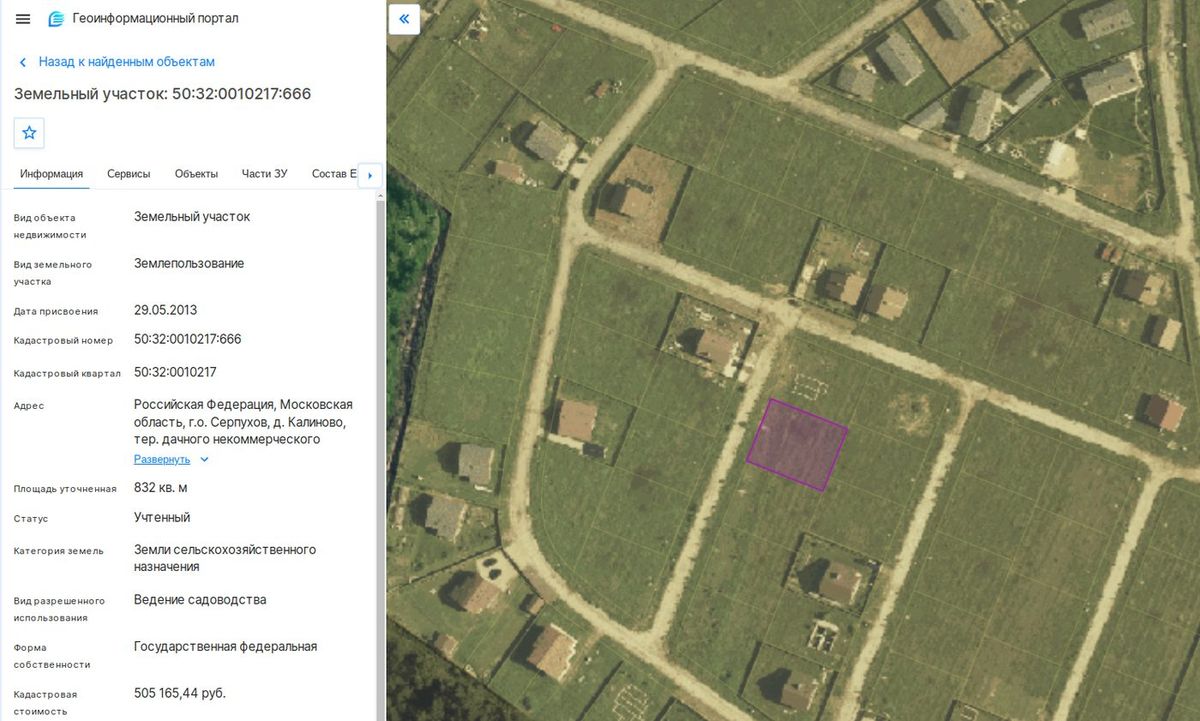Image resolution: width=1200 pixels, height=721 pixels.
Task: Open the partially visible Состав tab
Action: click(x=334, y=174)
